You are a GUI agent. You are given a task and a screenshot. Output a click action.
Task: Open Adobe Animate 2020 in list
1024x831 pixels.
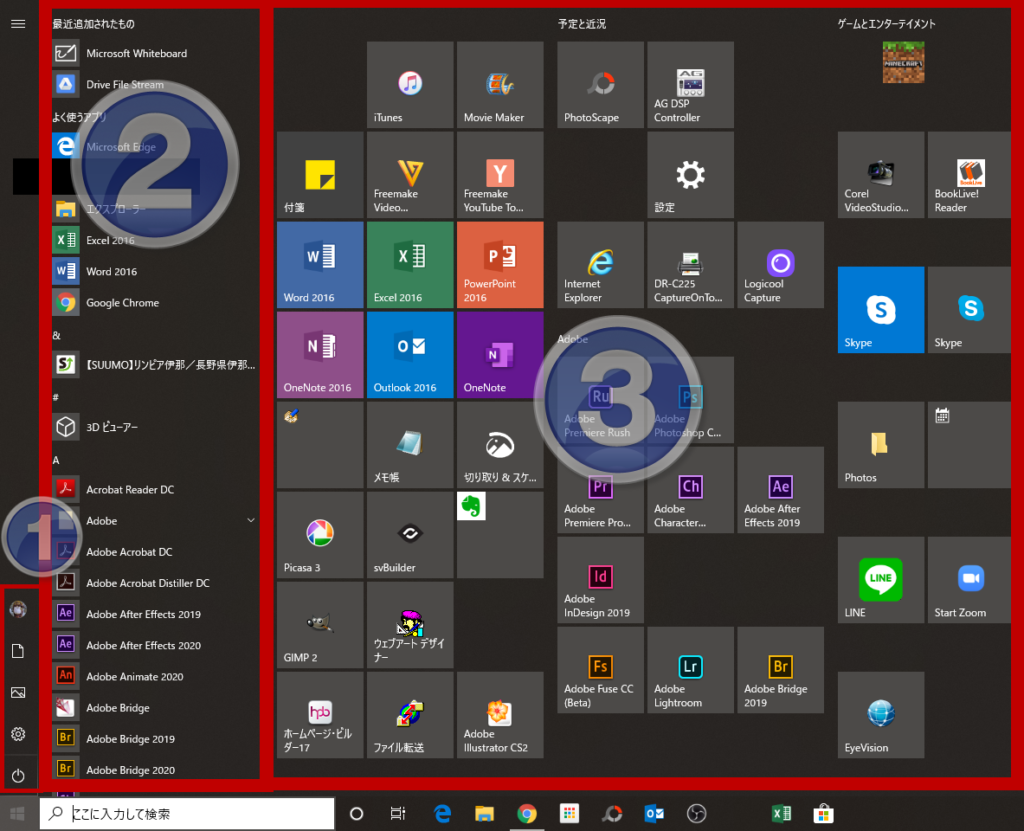(155, 676)
